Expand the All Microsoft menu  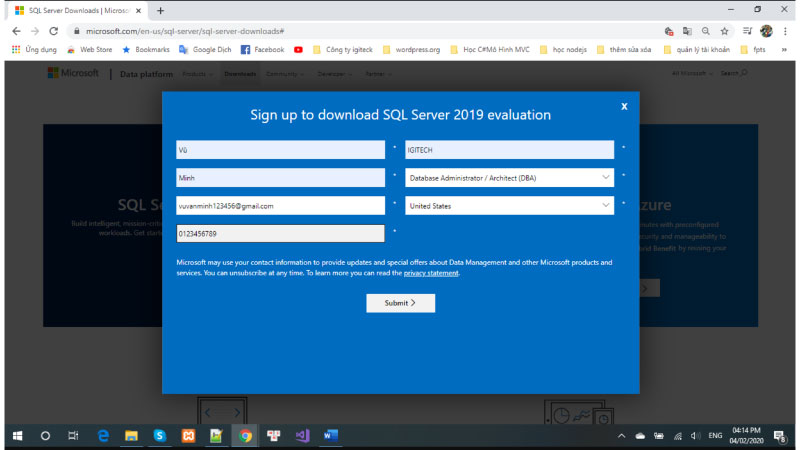692,73
